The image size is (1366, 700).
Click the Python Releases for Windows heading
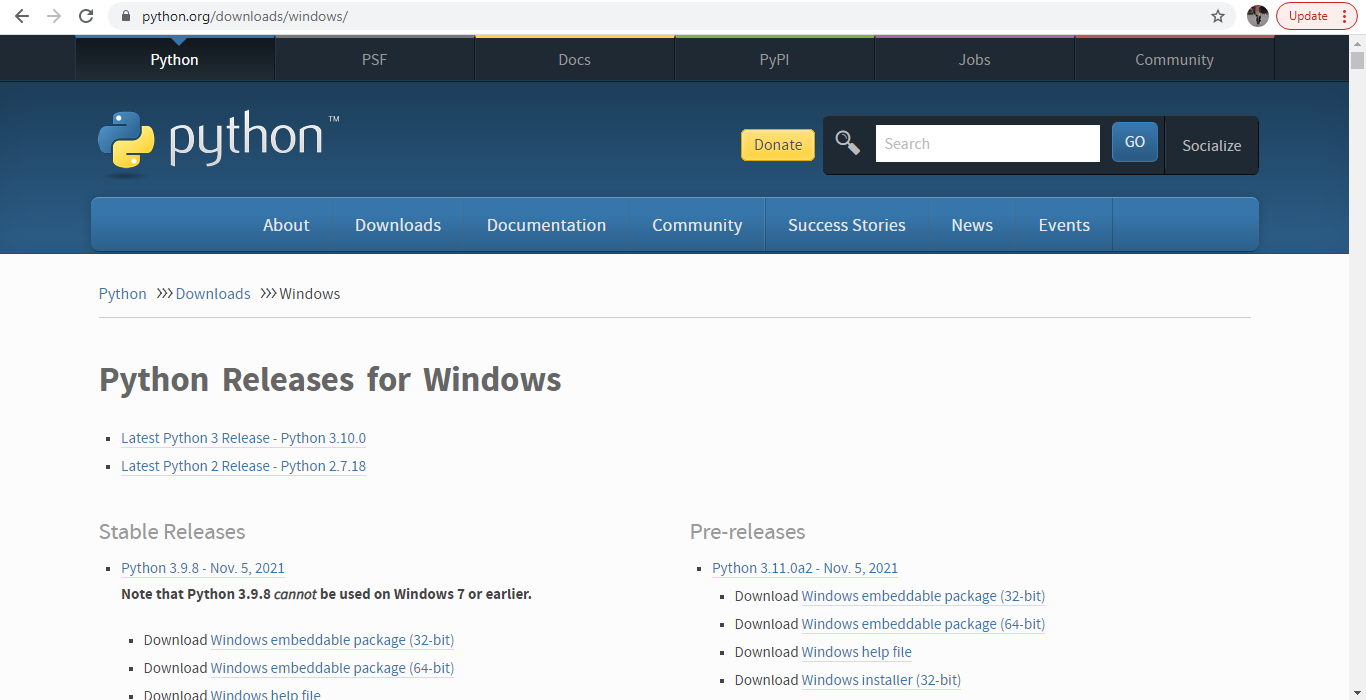click(x=330, y=380)
